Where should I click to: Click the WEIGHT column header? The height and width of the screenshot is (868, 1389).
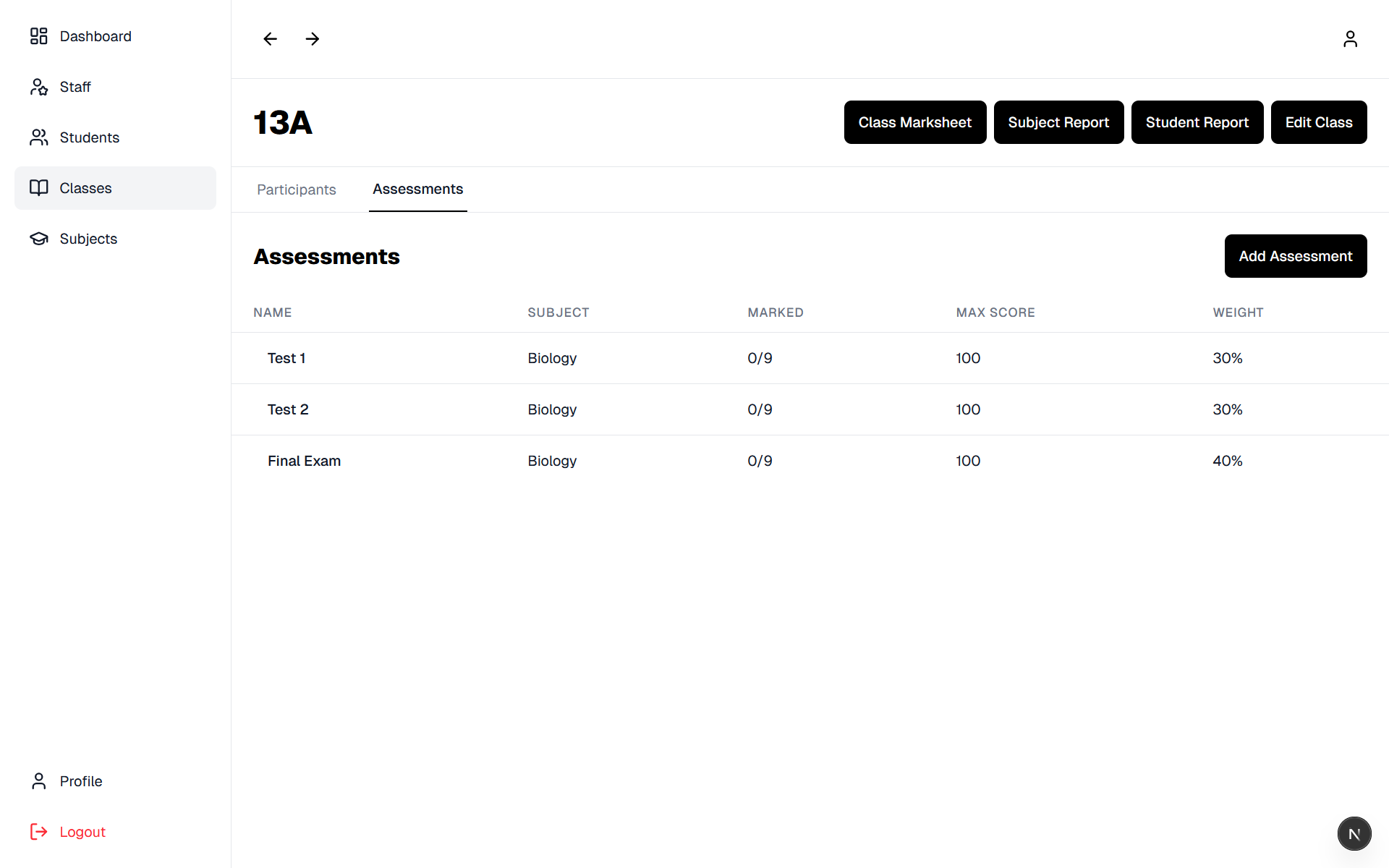1239,312
